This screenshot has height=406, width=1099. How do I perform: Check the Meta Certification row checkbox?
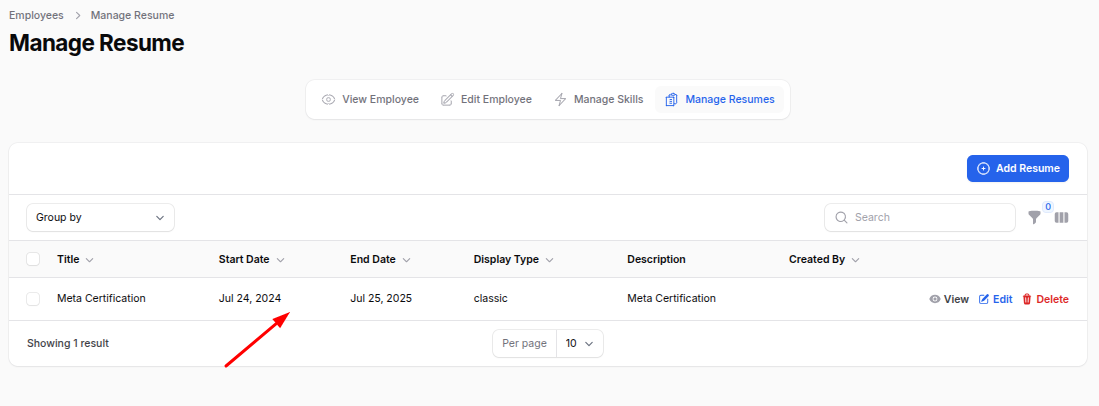33,299
